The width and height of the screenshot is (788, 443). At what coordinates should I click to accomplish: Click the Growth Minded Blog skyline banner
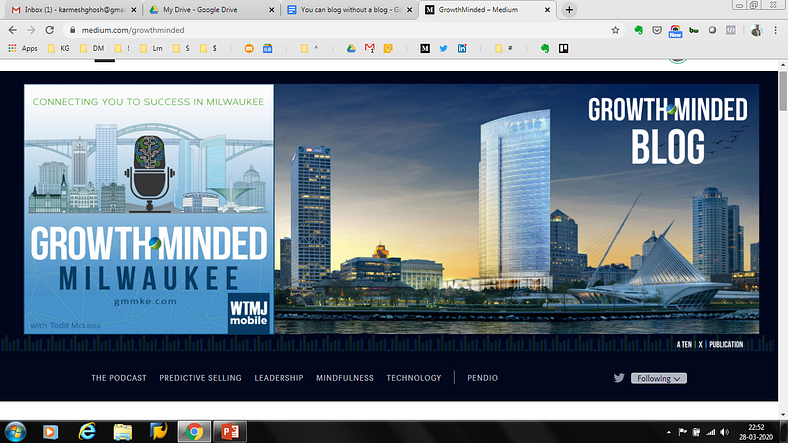tap(517, 209)
